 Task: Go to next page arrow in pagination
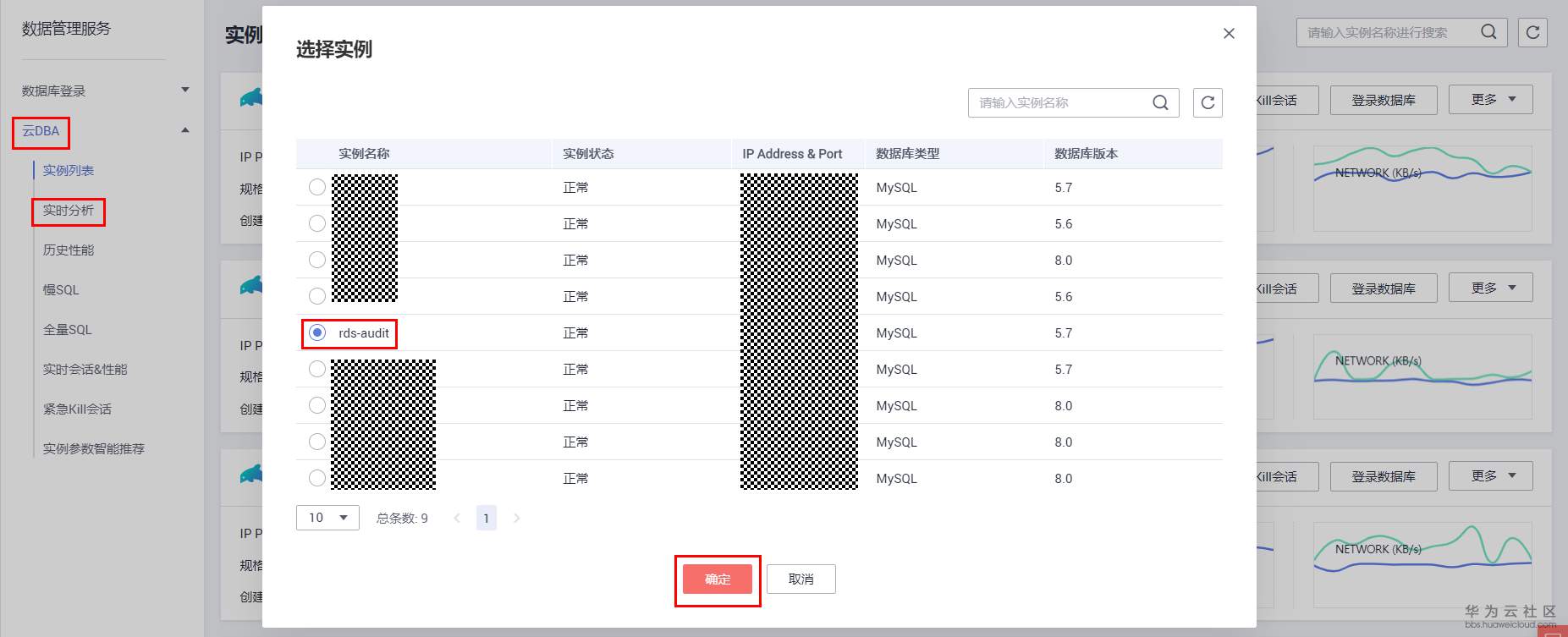coord(516,518)
